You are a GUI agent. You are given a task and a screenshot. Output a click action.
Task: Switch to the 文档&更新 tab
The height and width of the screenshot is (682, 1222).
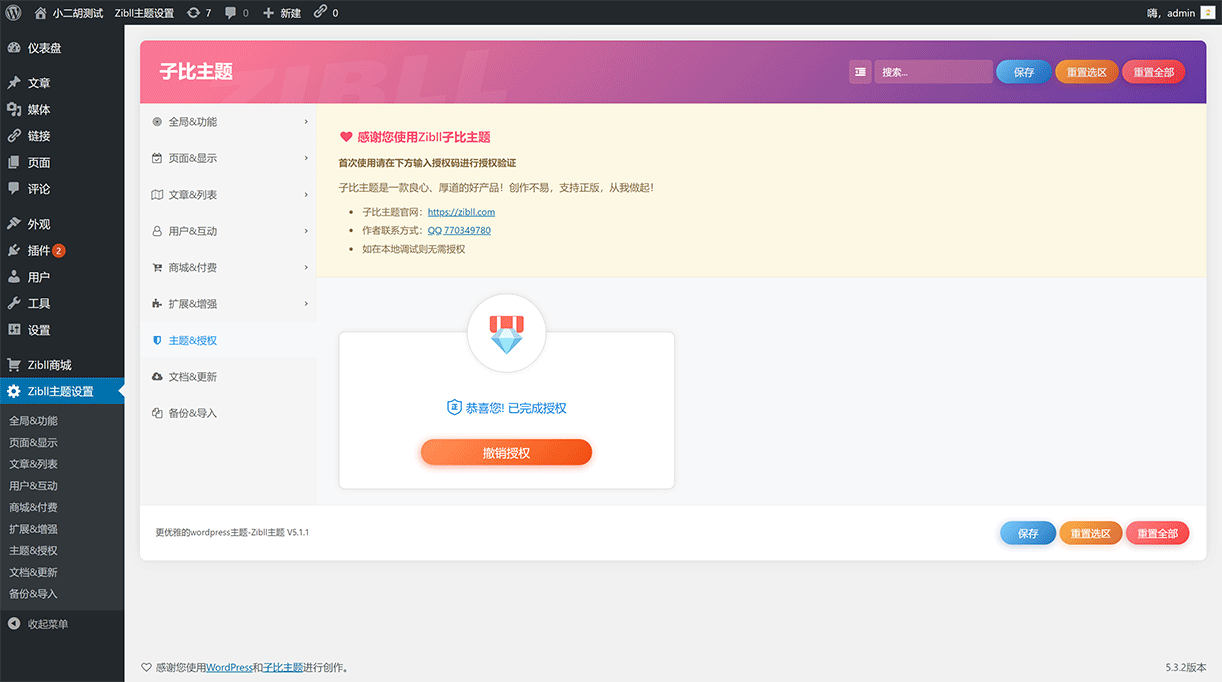228,376
